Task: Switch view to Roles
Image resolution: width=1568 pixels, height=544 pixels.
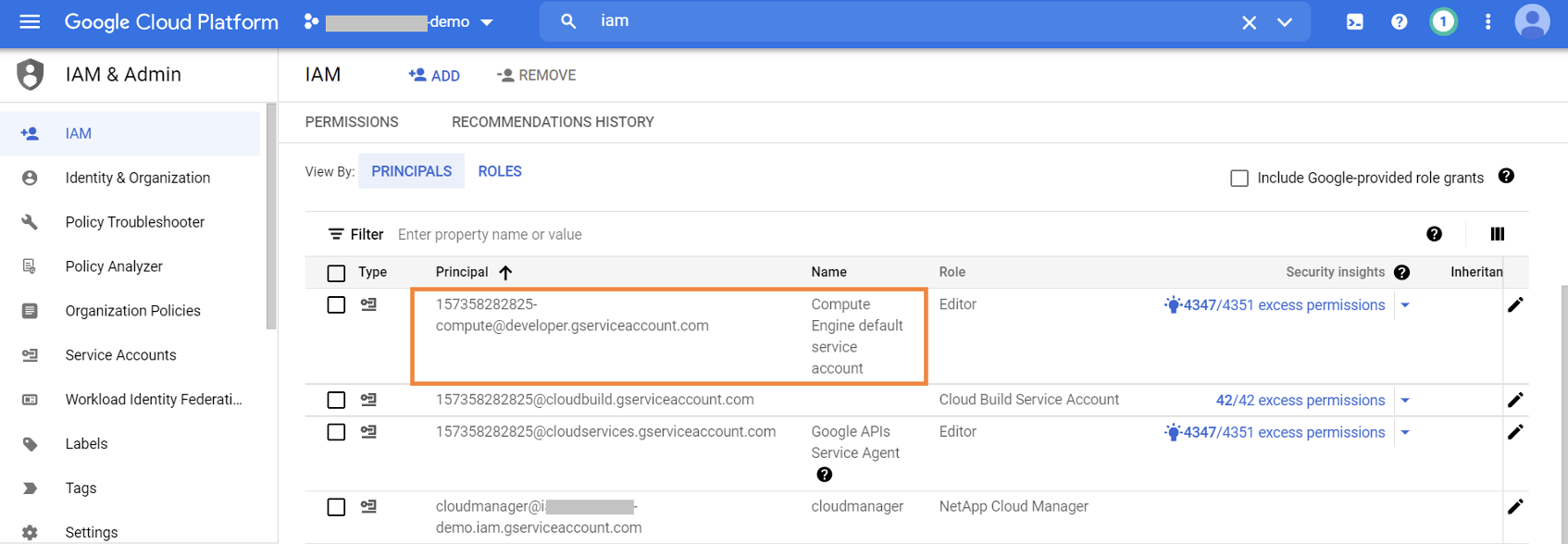Action: coord(499,171)
